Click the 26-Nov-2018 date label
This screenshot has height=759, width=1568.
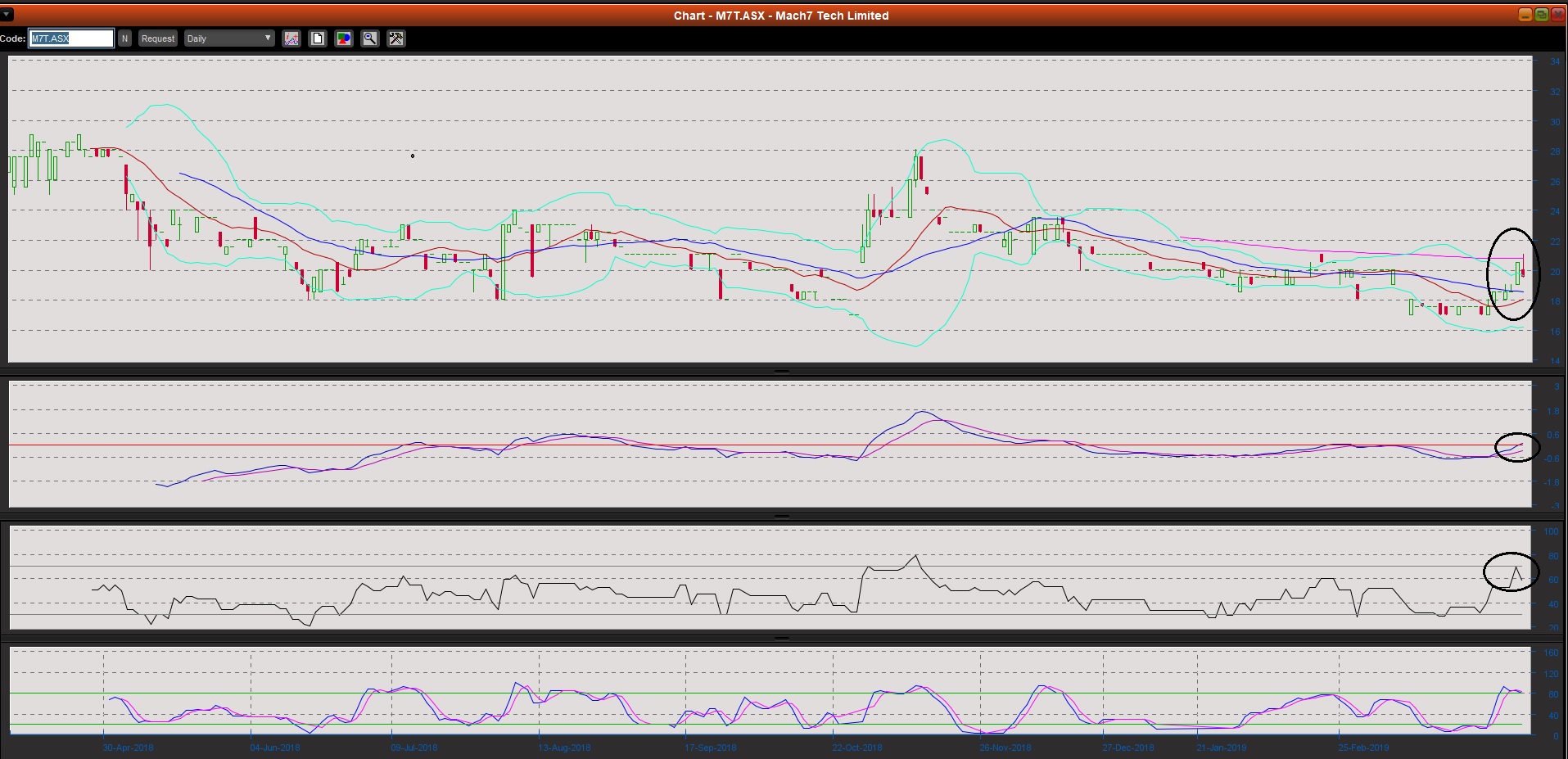click(x=1005, y=748)
